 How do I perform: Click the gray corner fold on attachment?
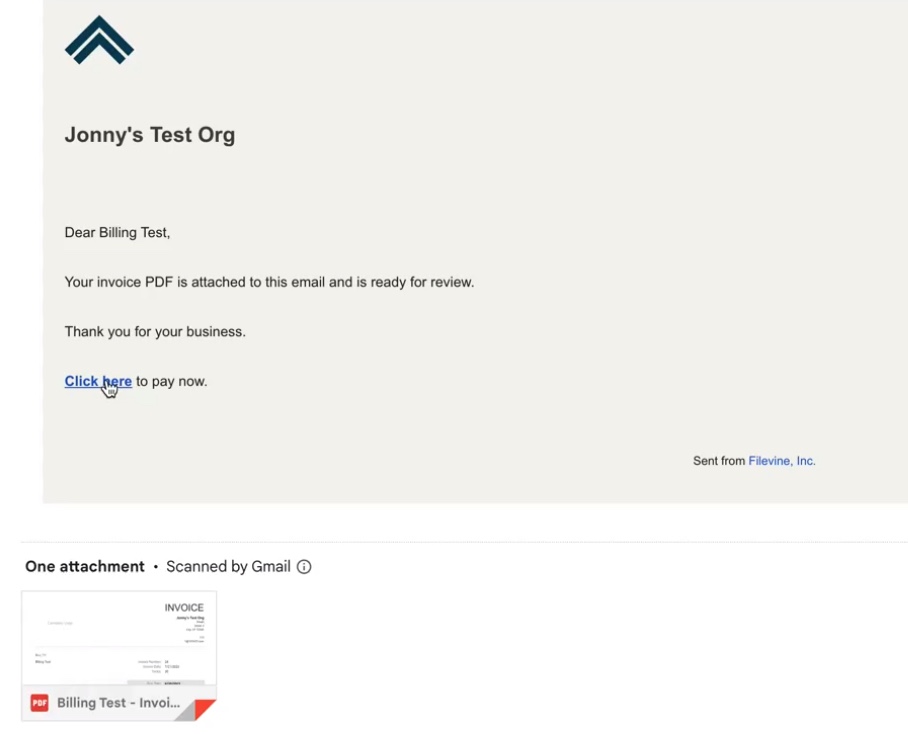click(185, 714)
